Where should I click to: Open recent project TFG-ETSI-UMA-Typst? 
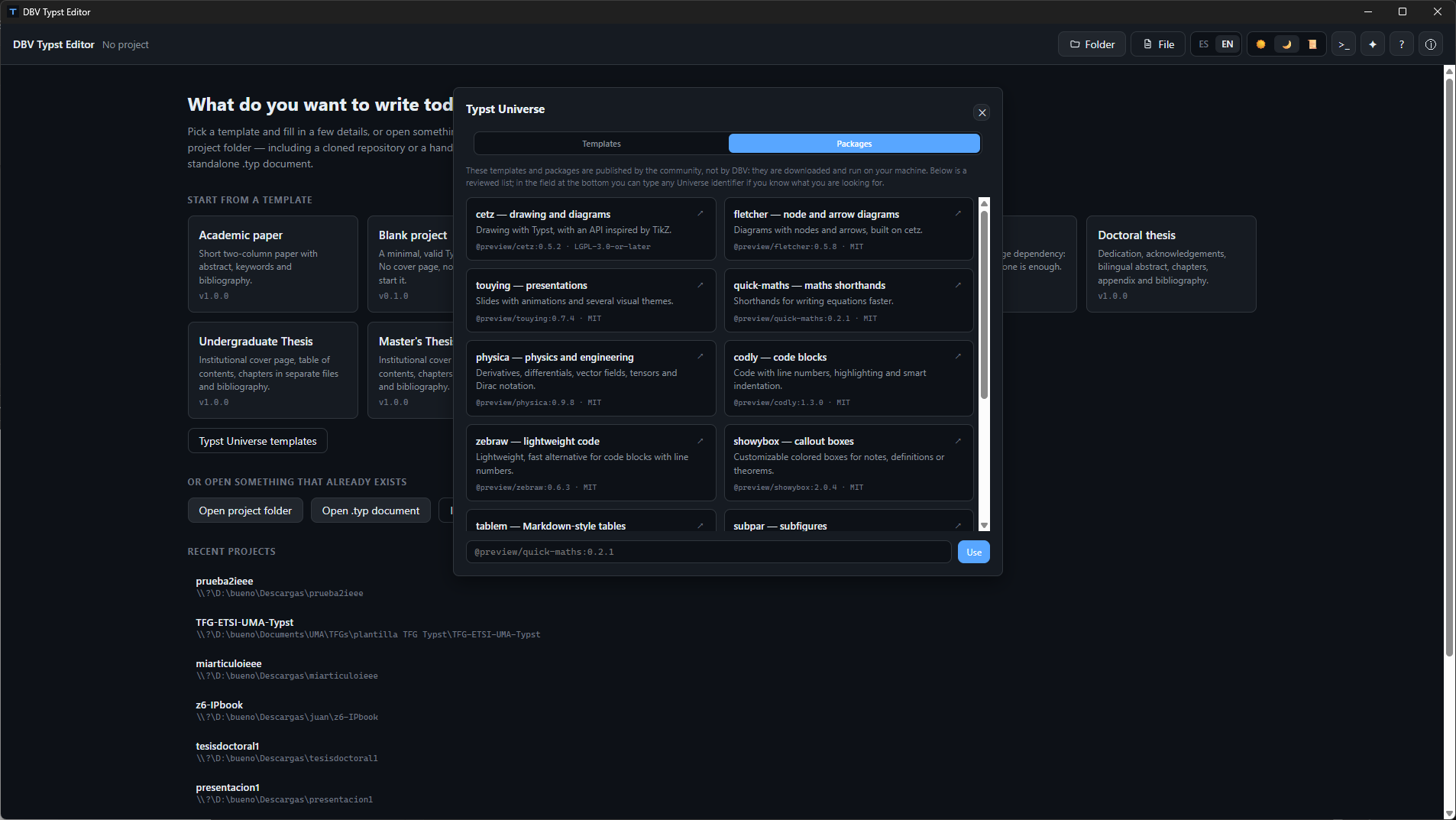[368, 628]
